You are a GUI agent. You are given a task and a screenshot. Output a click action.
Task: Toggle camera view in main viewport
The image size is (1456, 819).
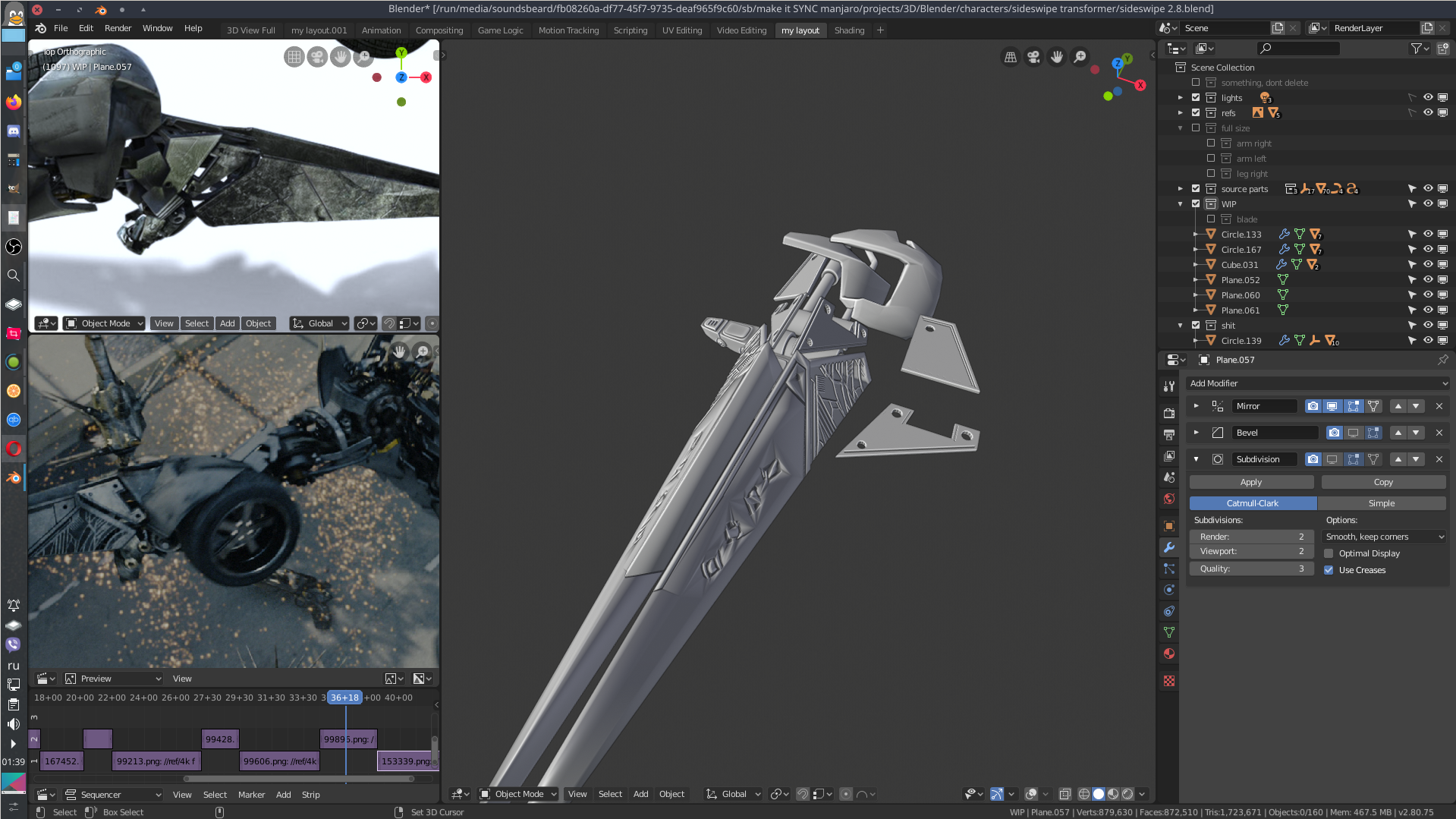tap(1033, 57)
